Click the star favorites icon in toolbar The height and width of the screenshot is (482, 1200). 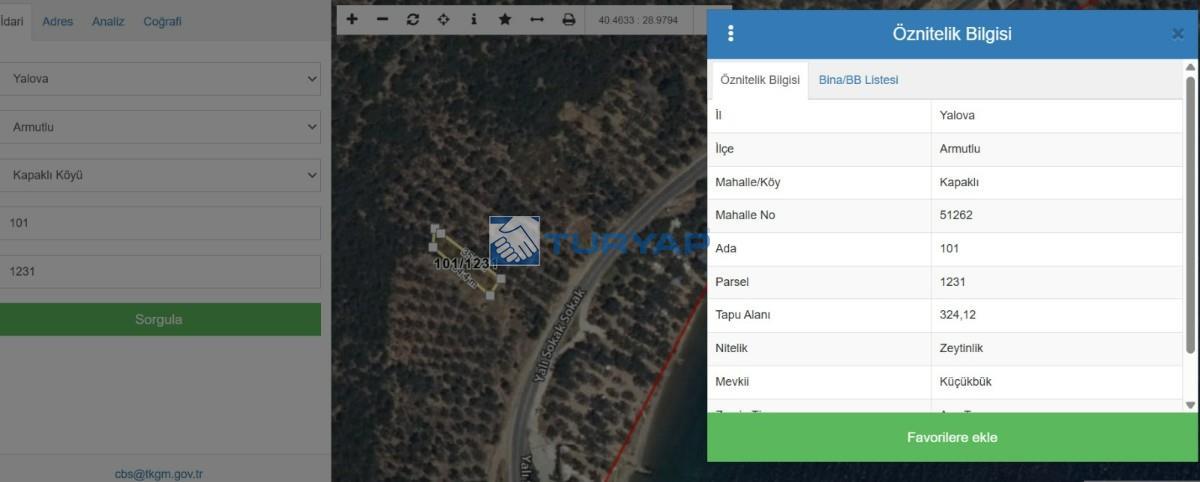click(x=505, y=20)
